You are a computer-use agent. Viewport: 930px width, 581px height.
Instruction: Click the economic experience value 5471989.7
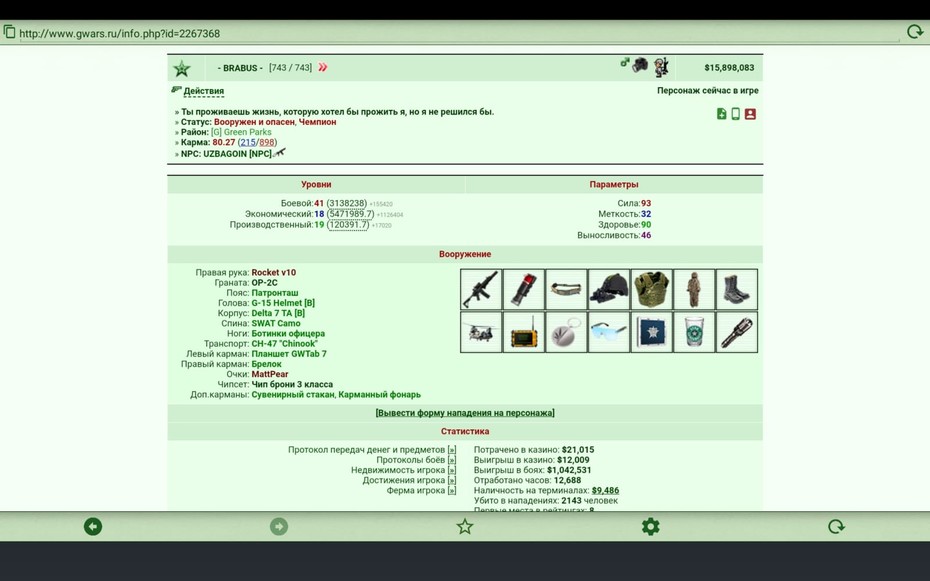(351, 213)
